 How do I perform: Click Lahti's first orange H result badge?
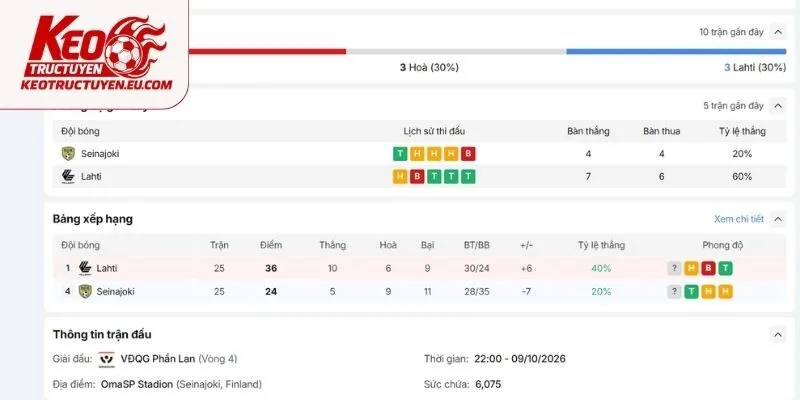point(400,177)
